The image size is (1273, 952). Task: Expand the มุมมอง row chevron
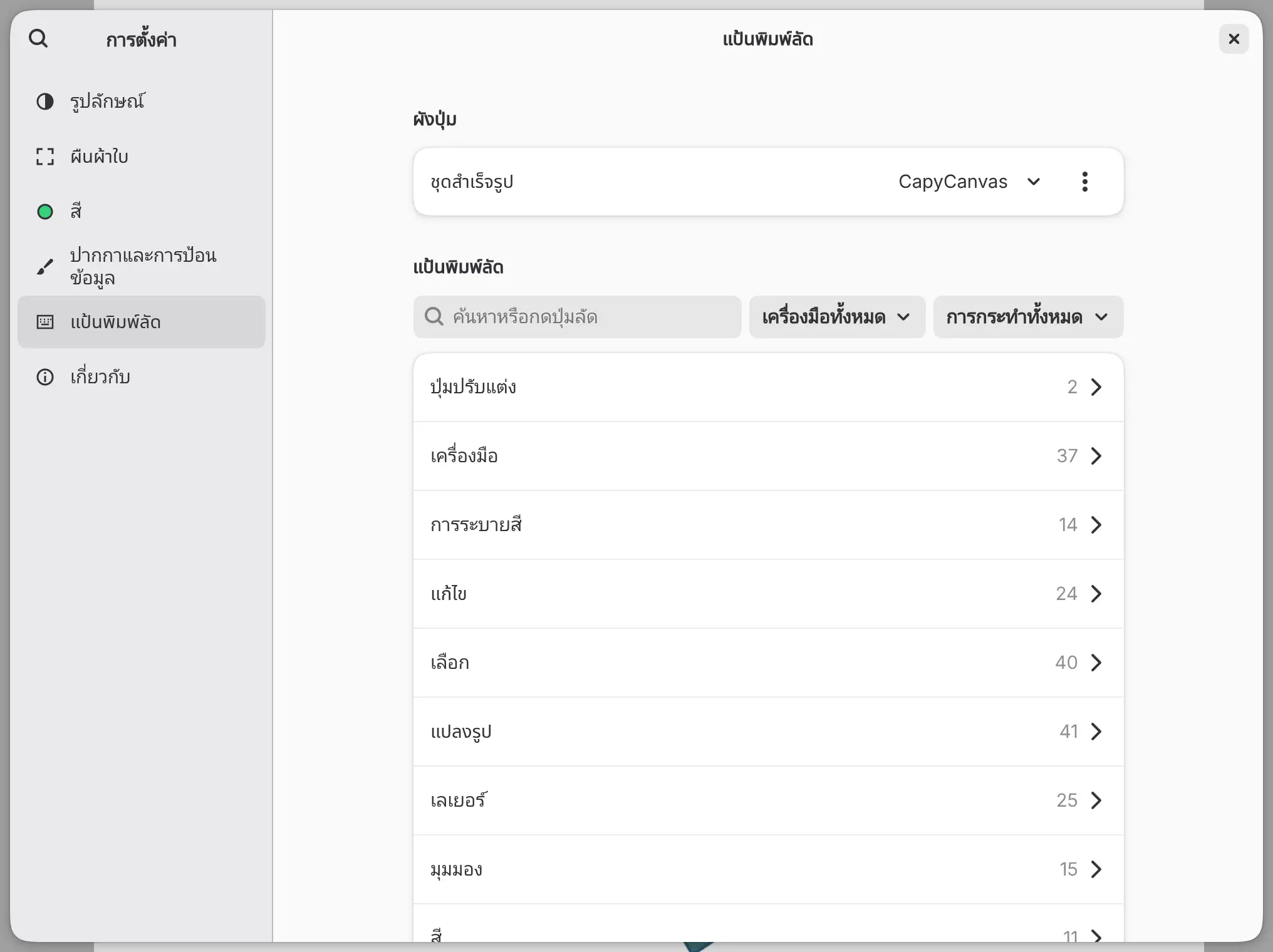tap(1096, 869)
